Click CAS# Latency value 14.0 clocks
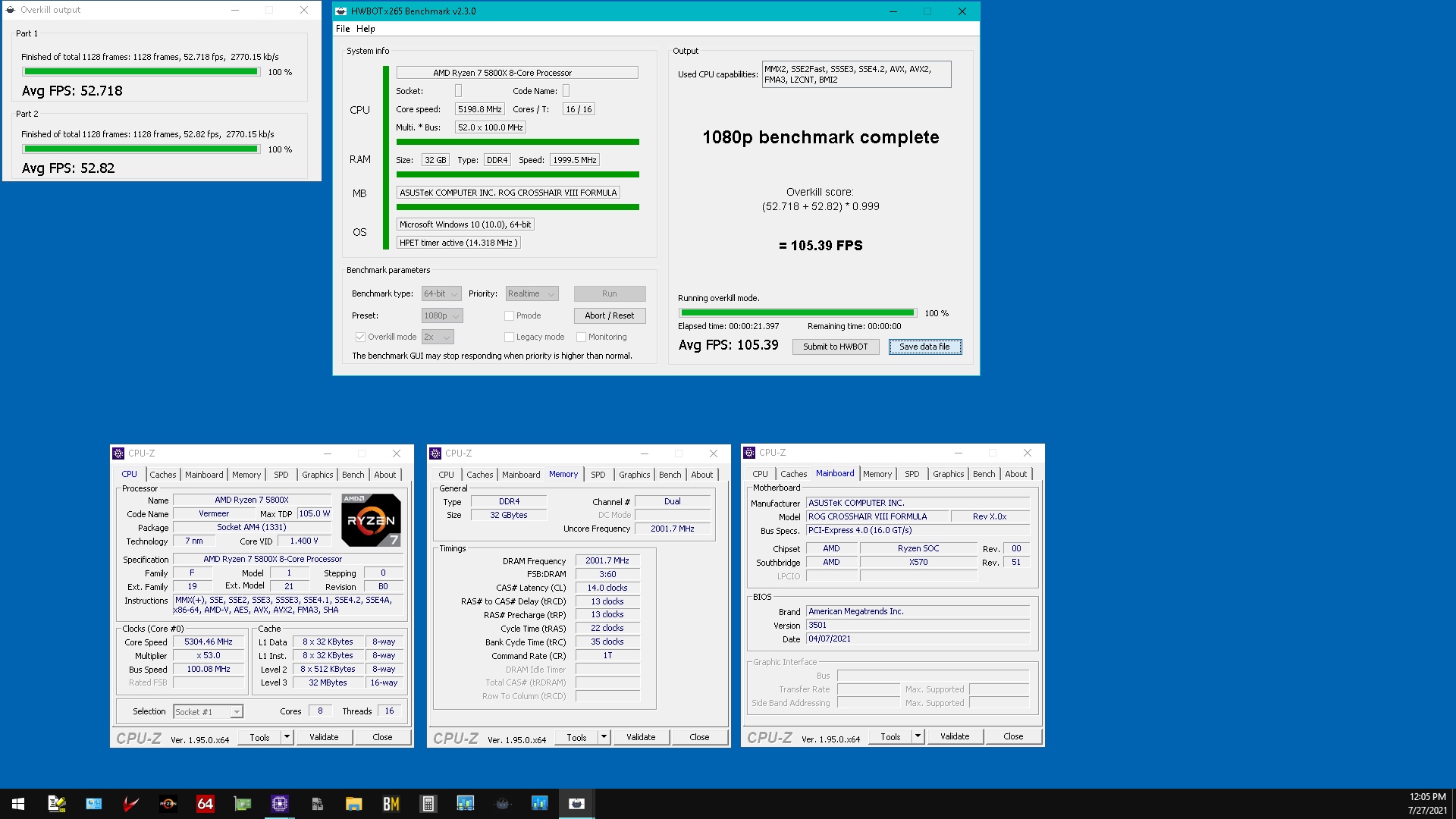The image size is (1456, 819). [x=607, y=588]
